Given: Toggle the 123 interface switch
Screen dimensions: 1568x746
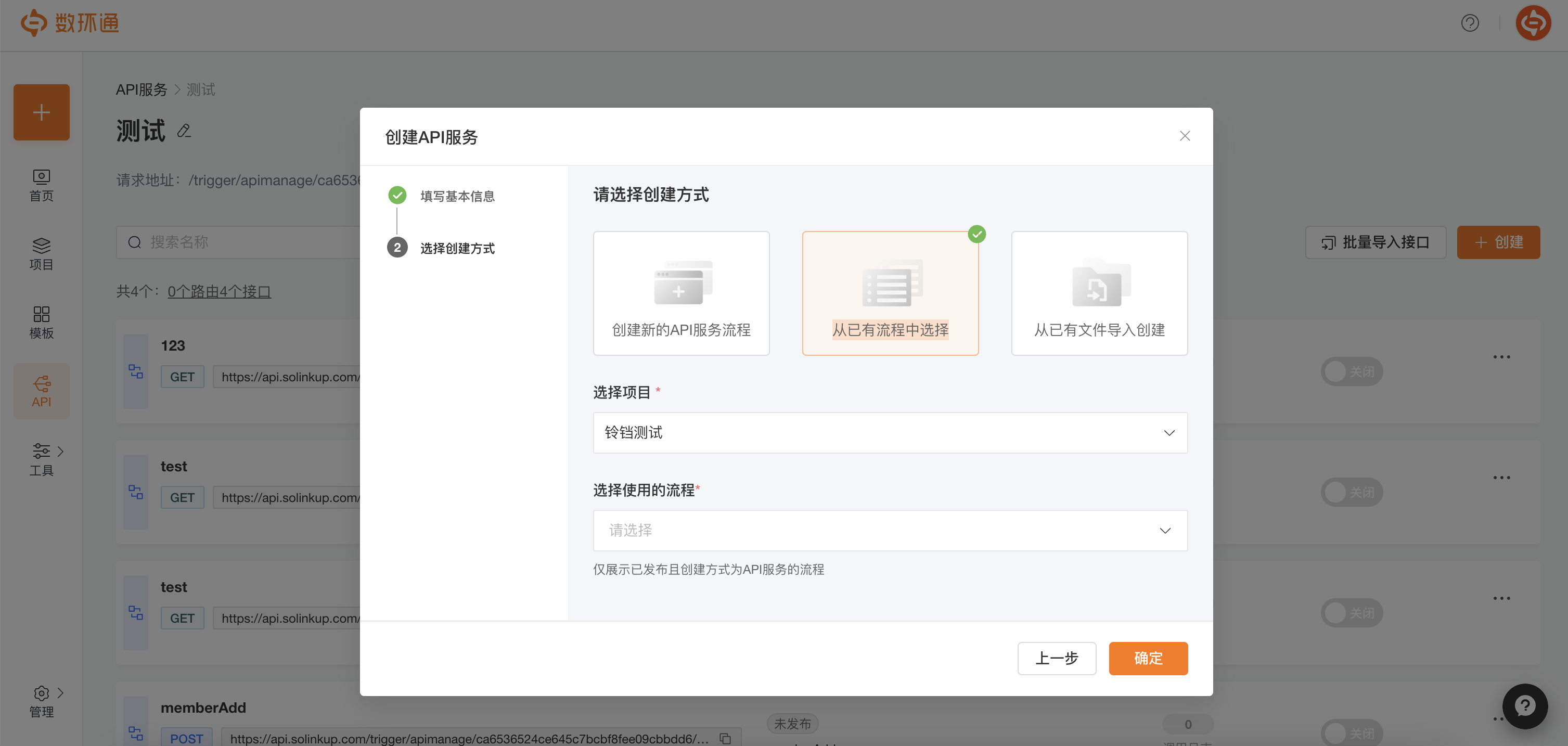Looking at the screenshot, I should (x=1351, y=371).
